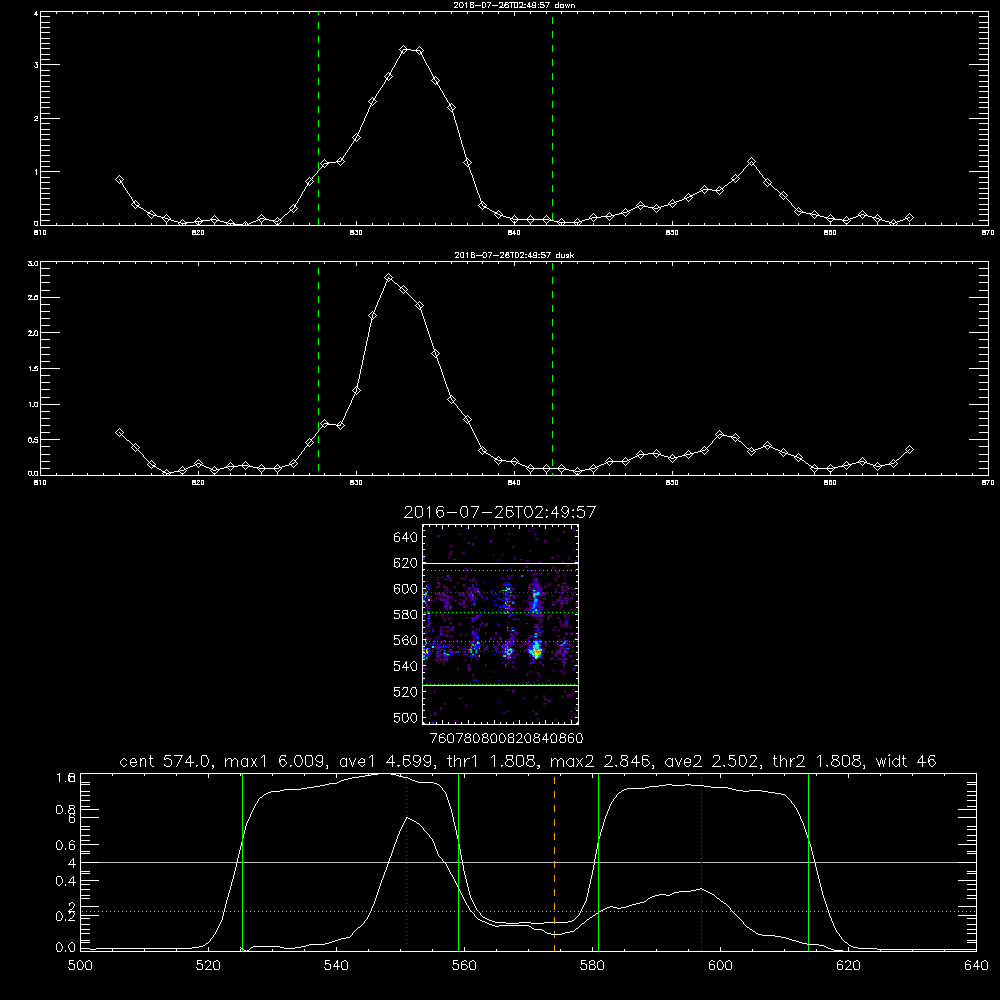This screenshot has width=1000, height=1000.
Task: Click the solid green line near 559
Action: [x=459, y=861]
